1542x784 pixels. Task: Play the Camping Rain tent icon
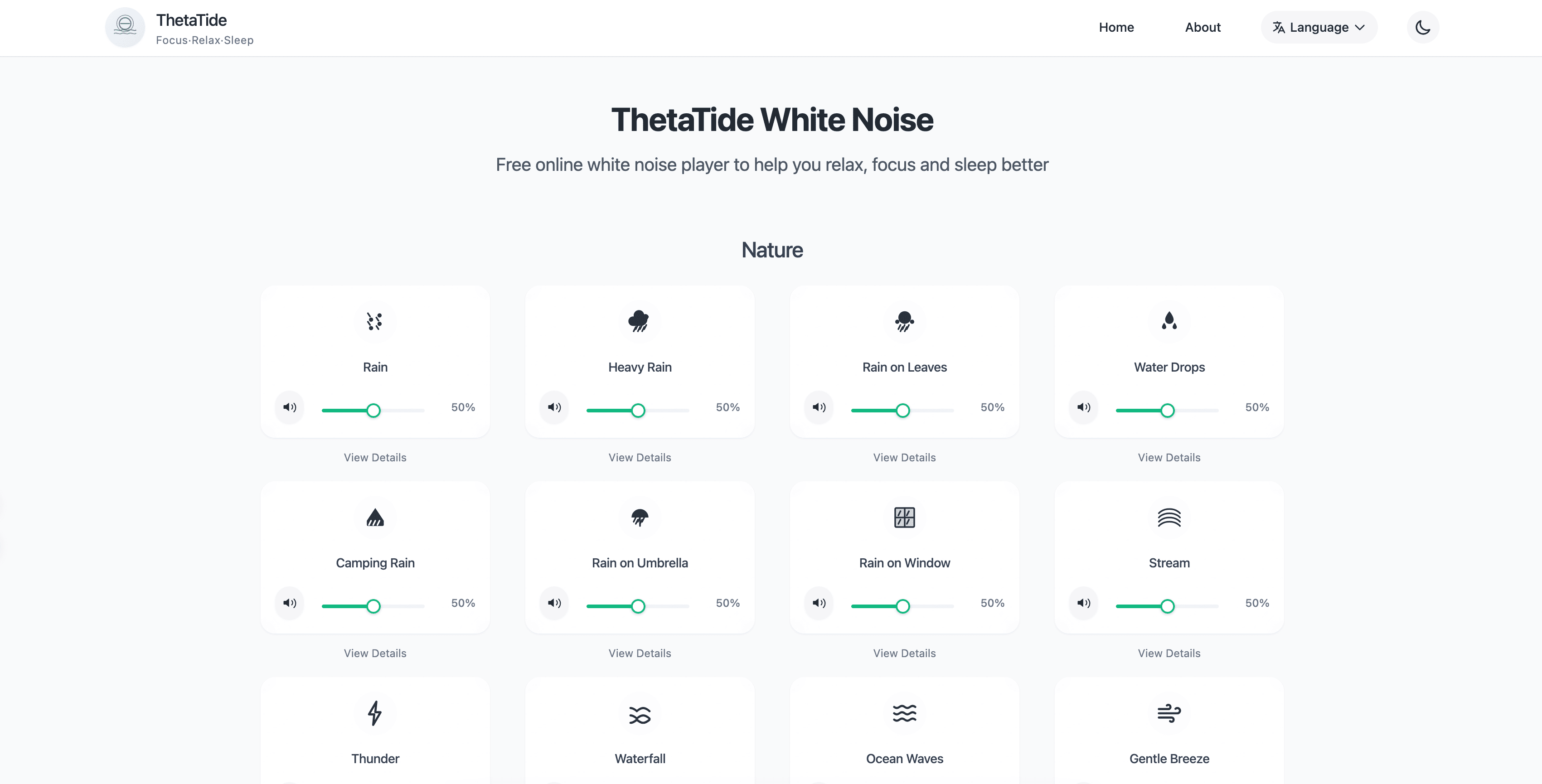point(375,517)
